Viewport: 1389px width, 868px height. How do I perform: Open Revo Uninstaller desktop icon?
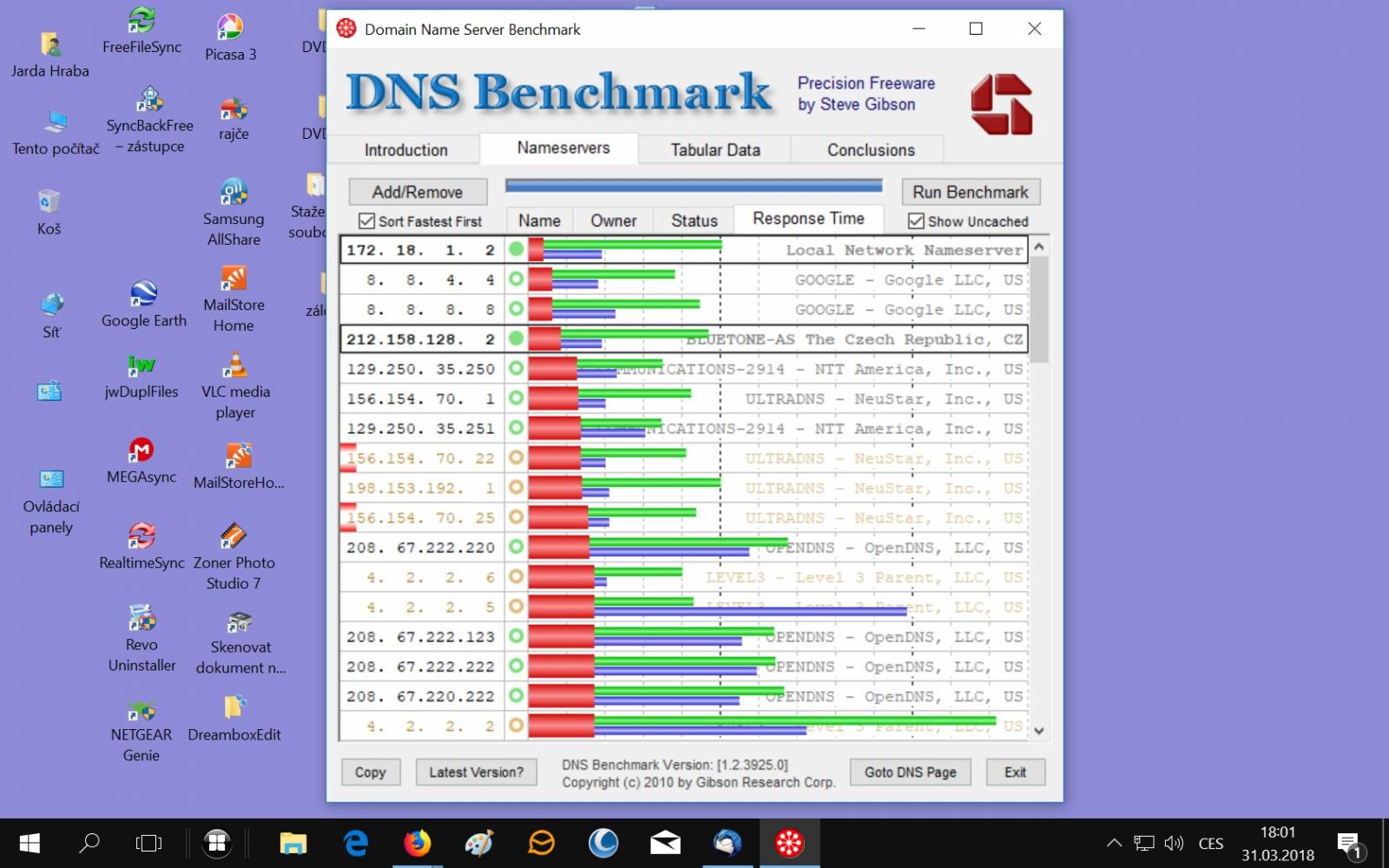point(142,640)
